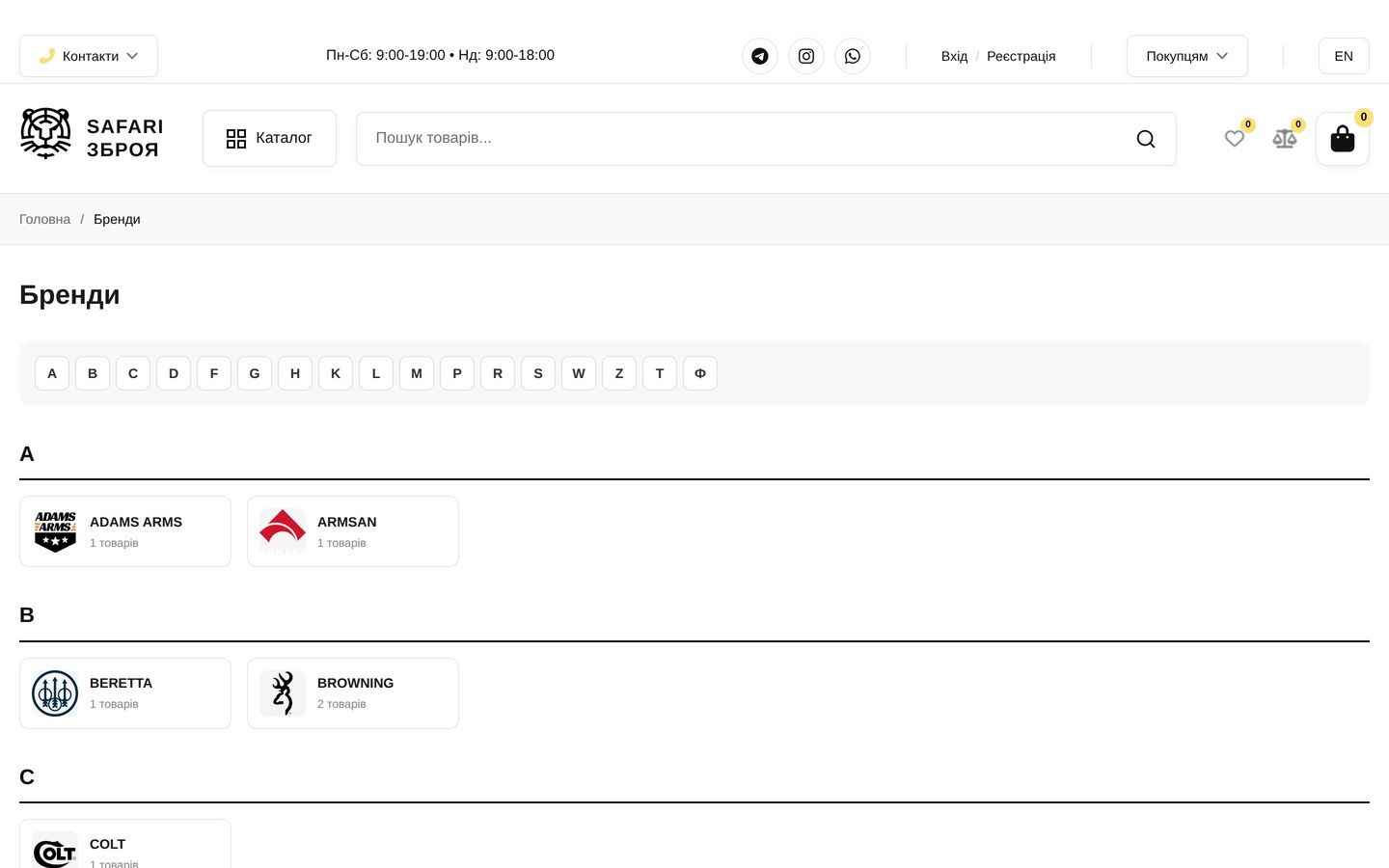The width and height of the screenshot is (1389, 868).
Task: Jump to letter C brands
Action: pos(133,373)
